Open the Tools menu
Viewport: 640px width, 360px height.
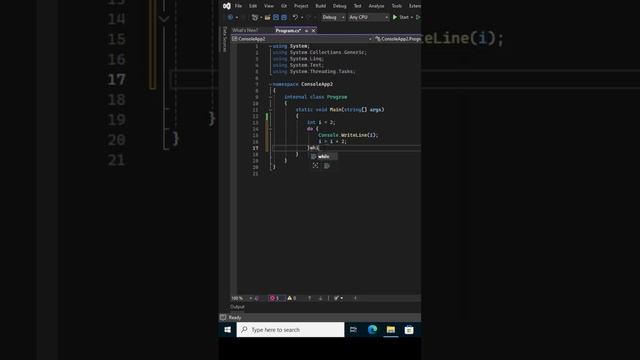[396, 6]
